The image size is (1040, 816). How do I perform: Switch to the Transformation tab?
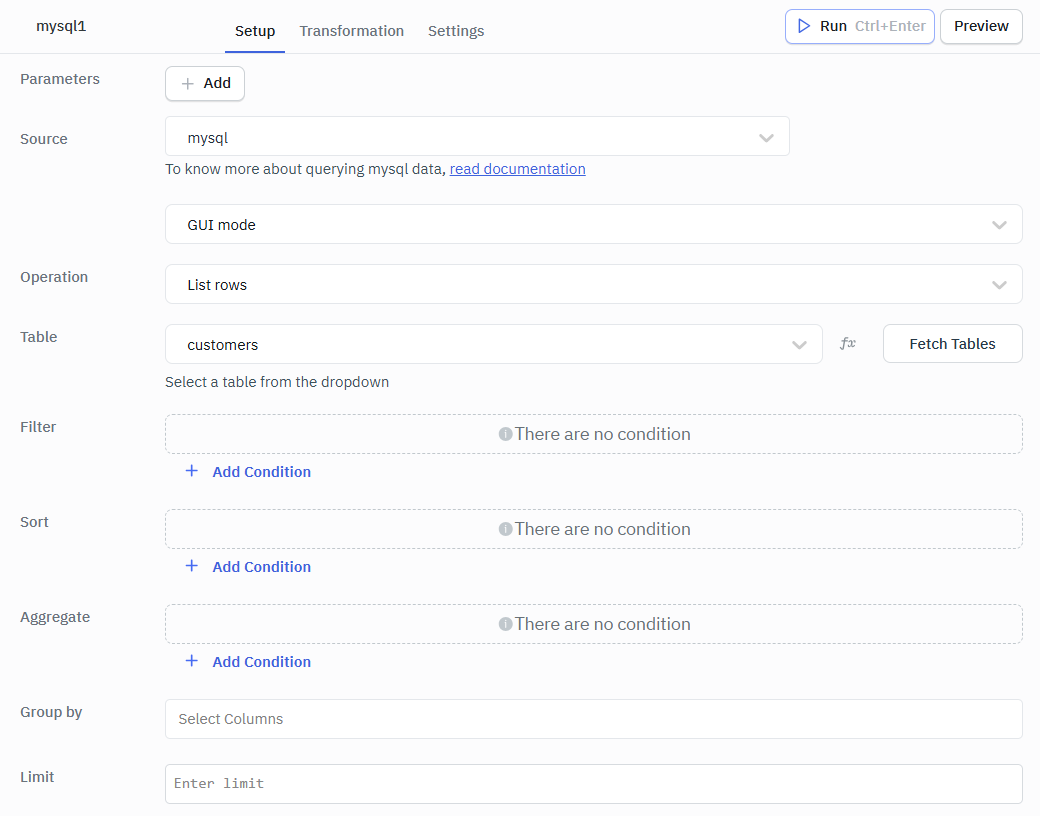(x=351, y=31)
